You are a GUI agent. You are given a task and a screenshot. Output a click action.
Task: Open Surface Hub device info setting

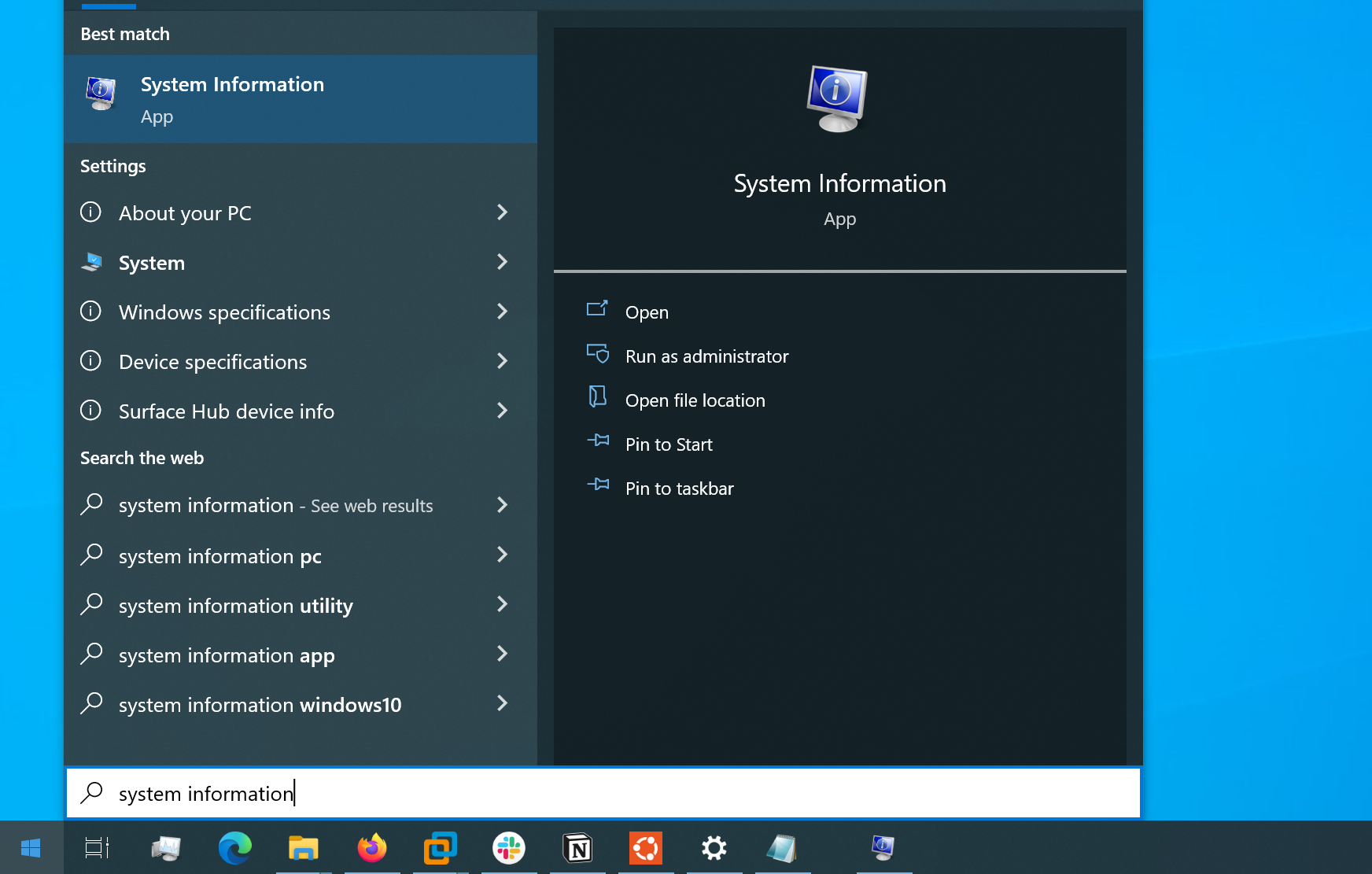click(301, 411)
